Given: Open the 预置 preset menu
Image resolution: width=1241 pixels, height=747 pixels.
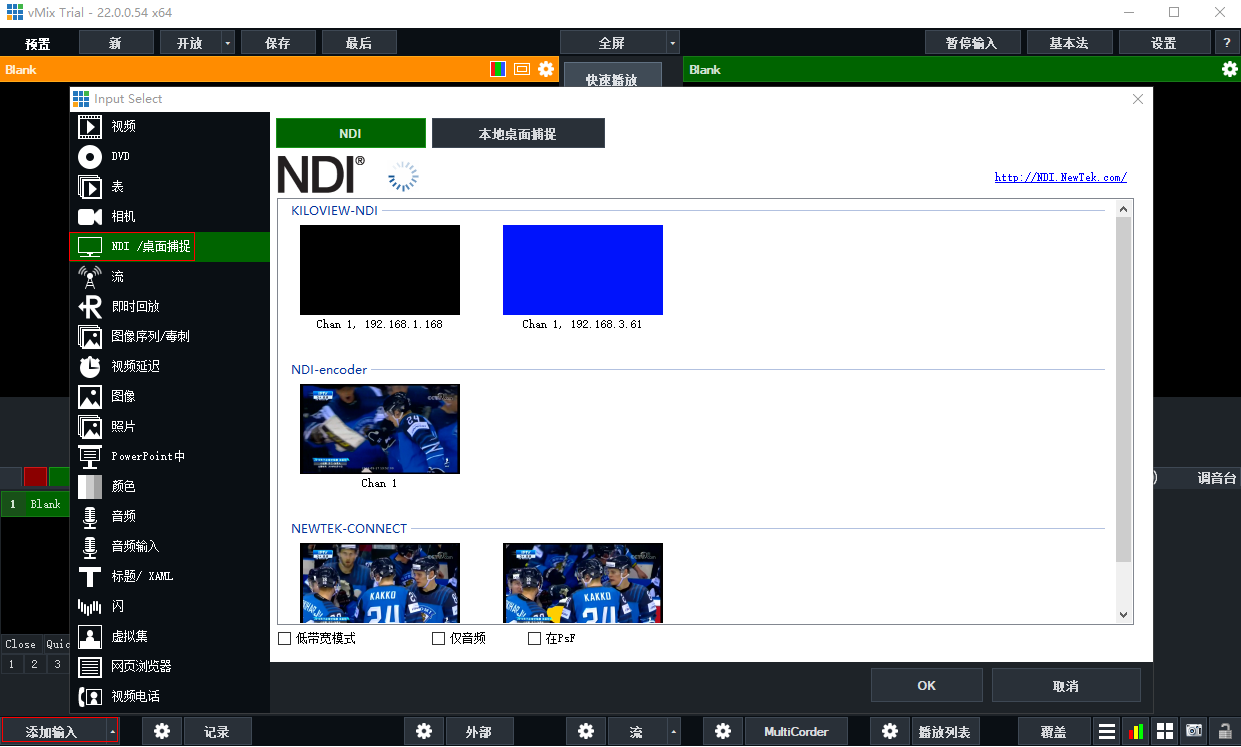Looking at the screenshot, I should 38,43.
